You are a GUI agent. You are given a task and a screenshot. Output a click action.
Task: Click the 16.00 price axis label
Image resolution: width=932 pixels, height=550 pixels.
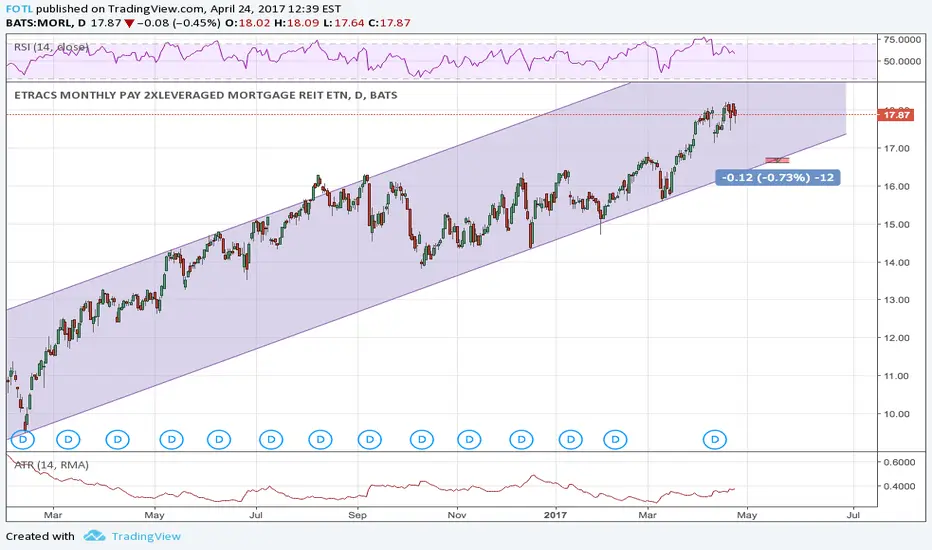[896, 186]
